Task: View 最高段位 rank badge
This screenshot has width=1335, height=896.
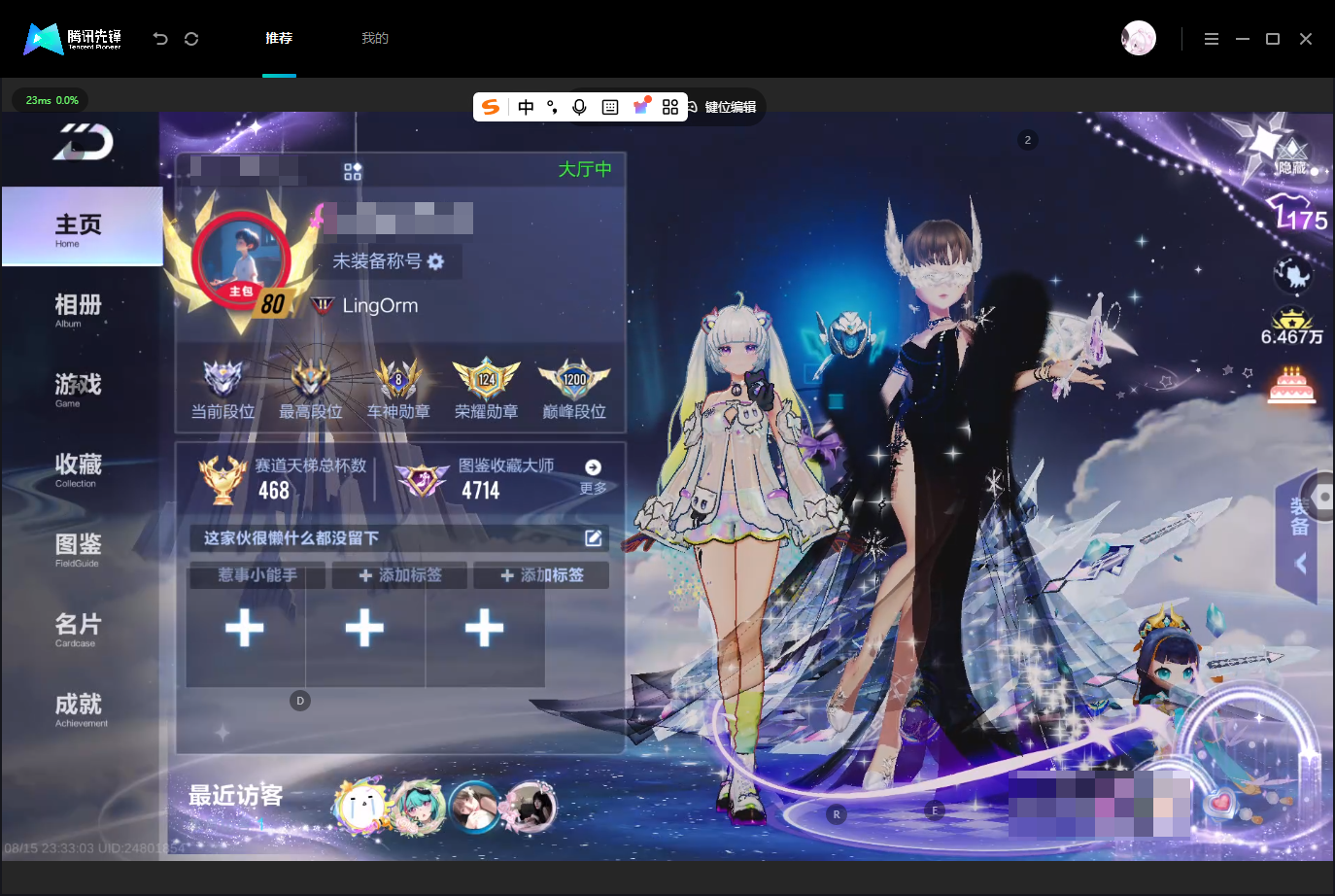Action: [310, 389]
